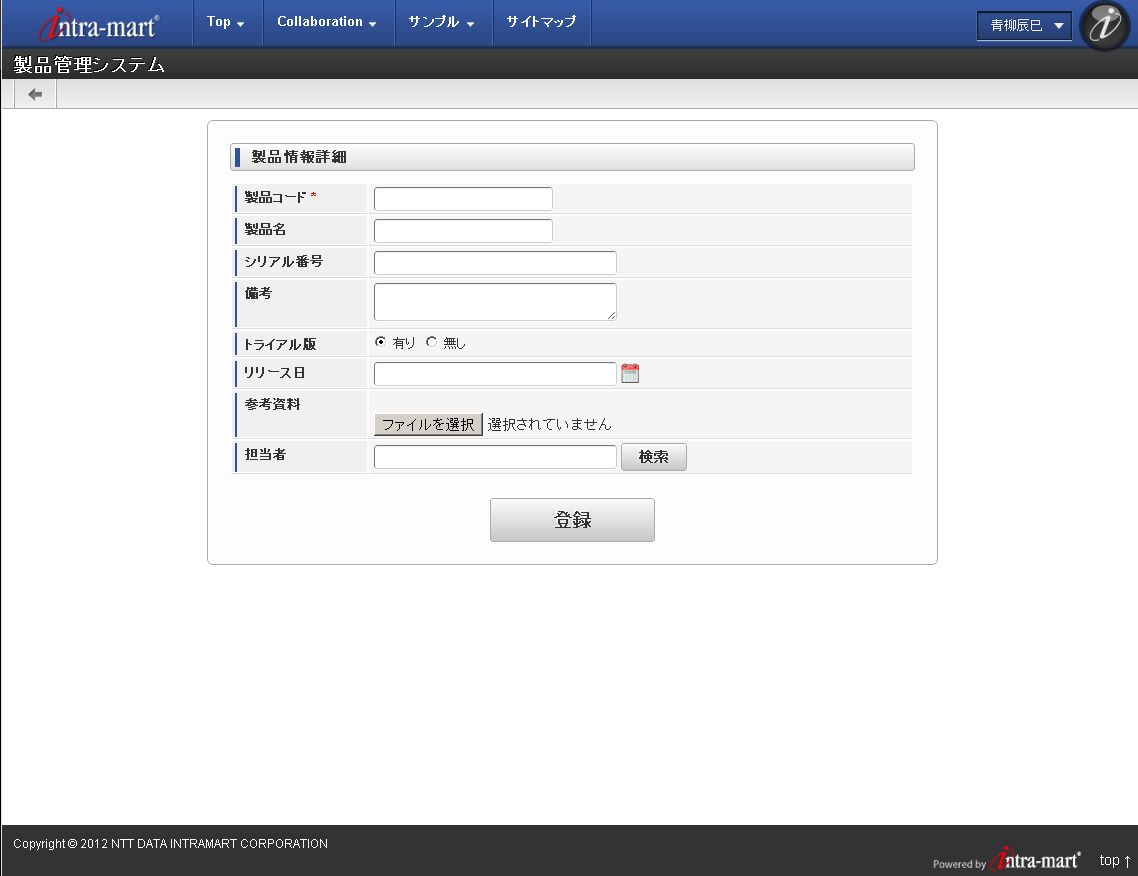Click the 選択されていません file status text

pos(549,425)
